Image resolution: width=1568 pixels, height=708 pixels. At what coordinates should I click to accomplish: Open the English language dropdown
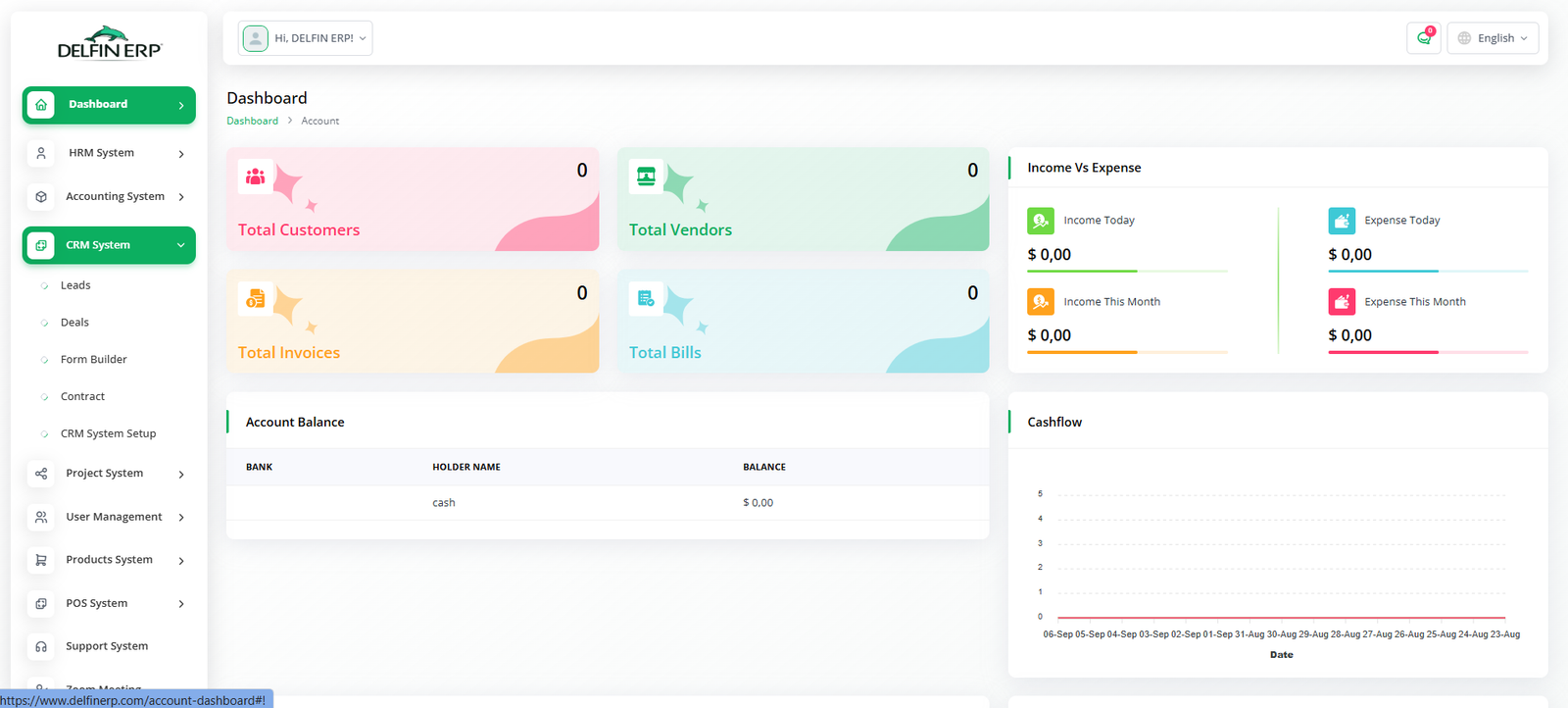1493,38
